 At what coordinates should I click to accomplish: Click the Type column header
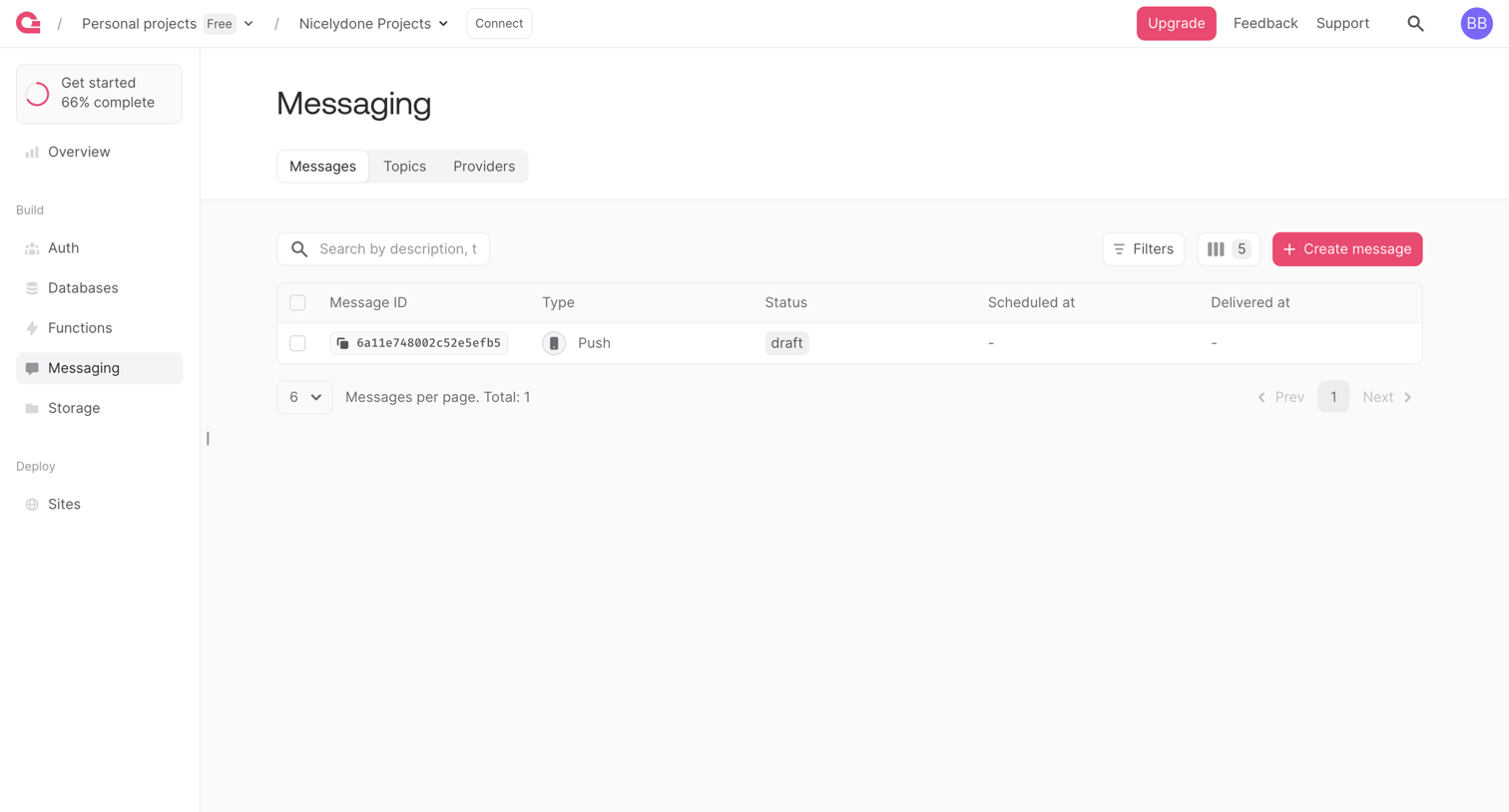[x=558, y=303]
